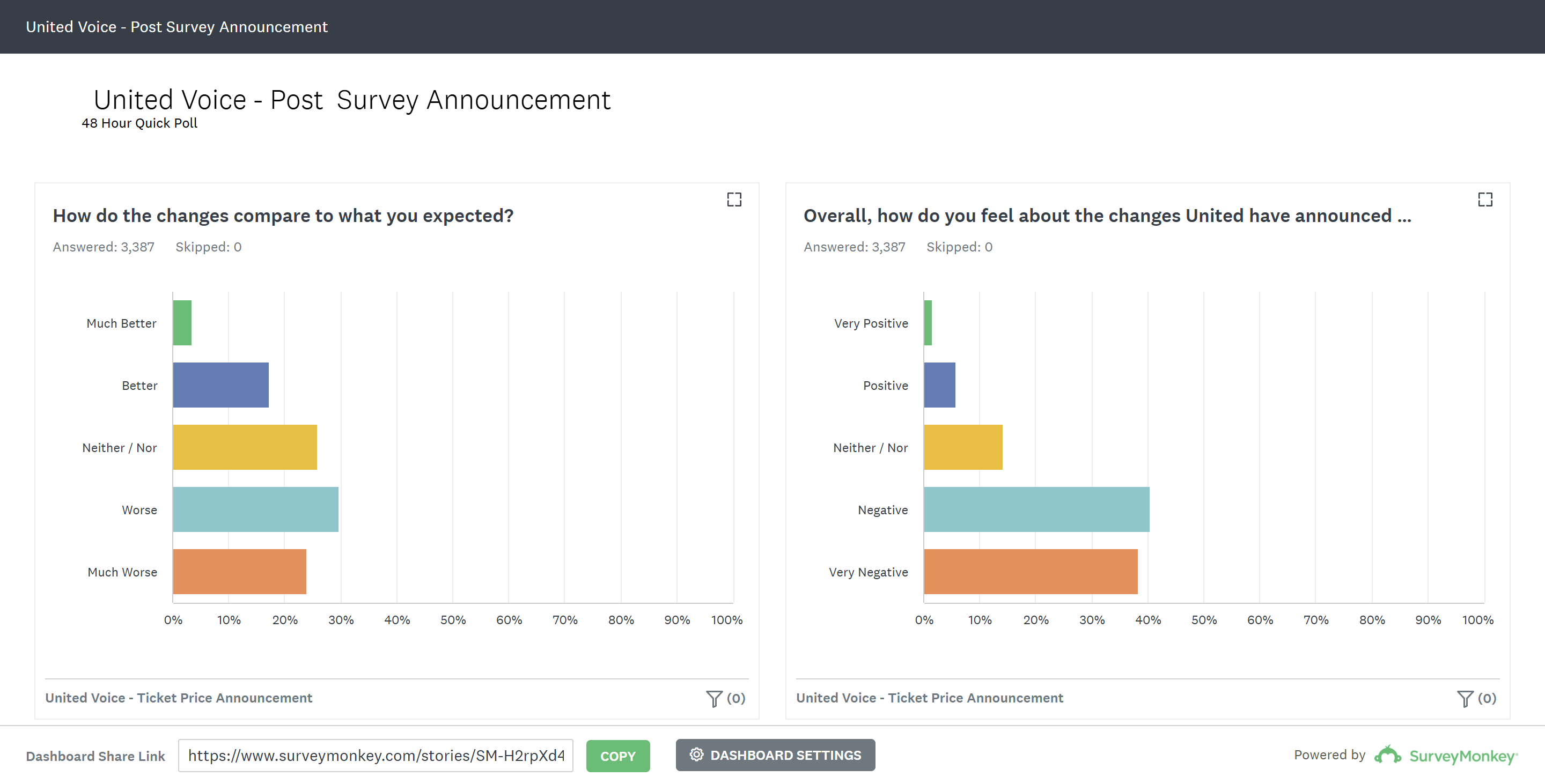Open filter icon on left chart

713,698
